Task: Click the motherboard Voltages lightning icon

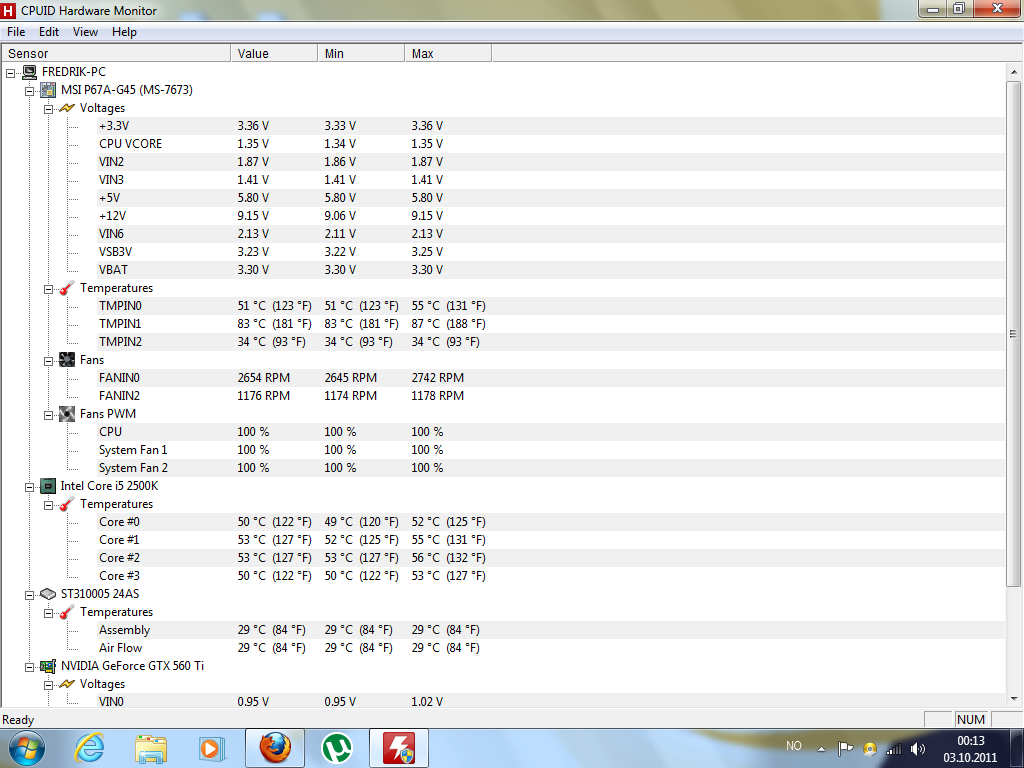Action: tap(67, 108)
